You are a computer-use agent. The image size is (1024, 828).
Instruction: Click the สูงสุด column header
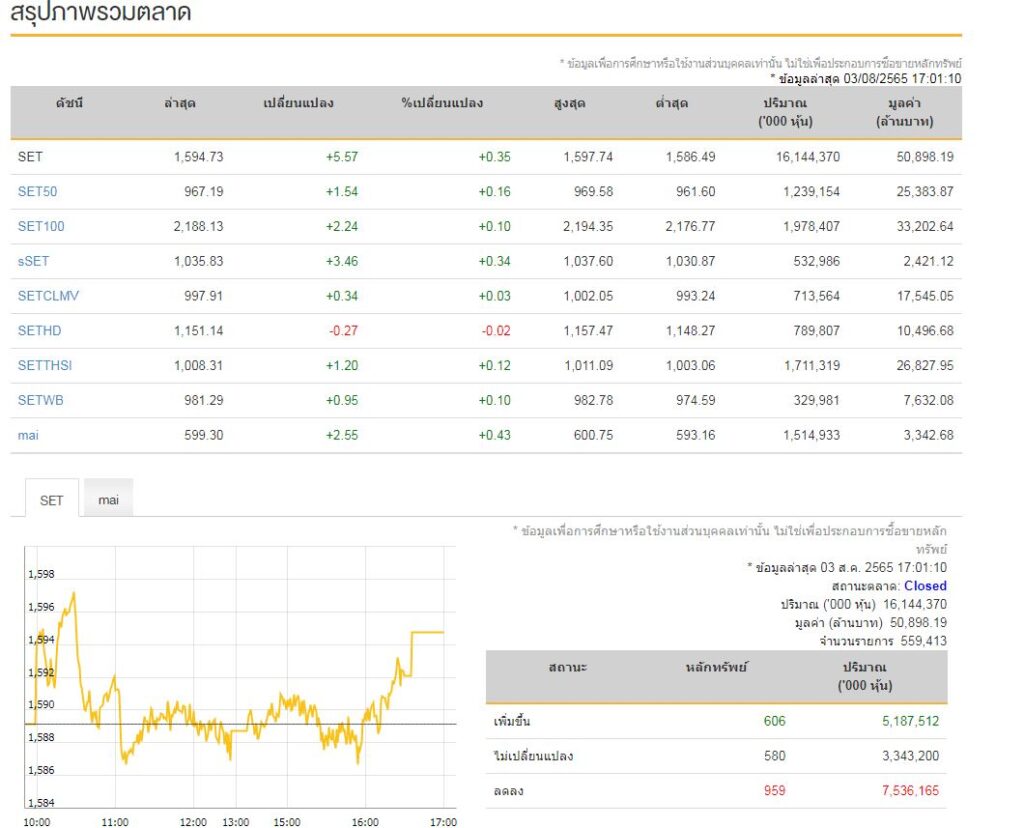[x=569, y=103]
